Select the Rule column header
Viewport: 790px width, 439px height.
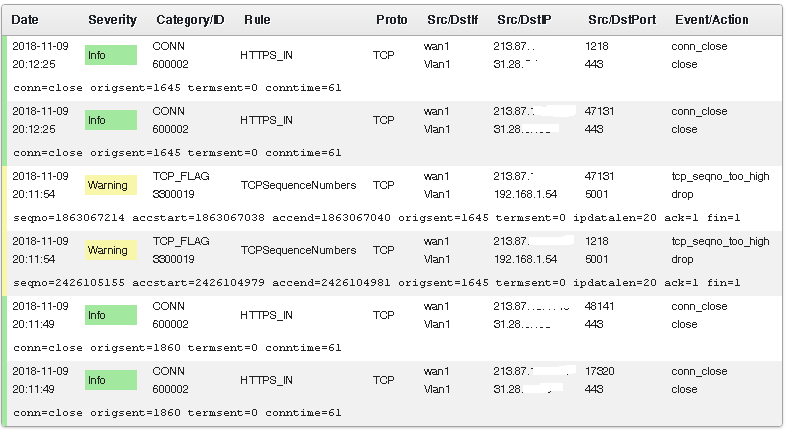pos(257,20)
